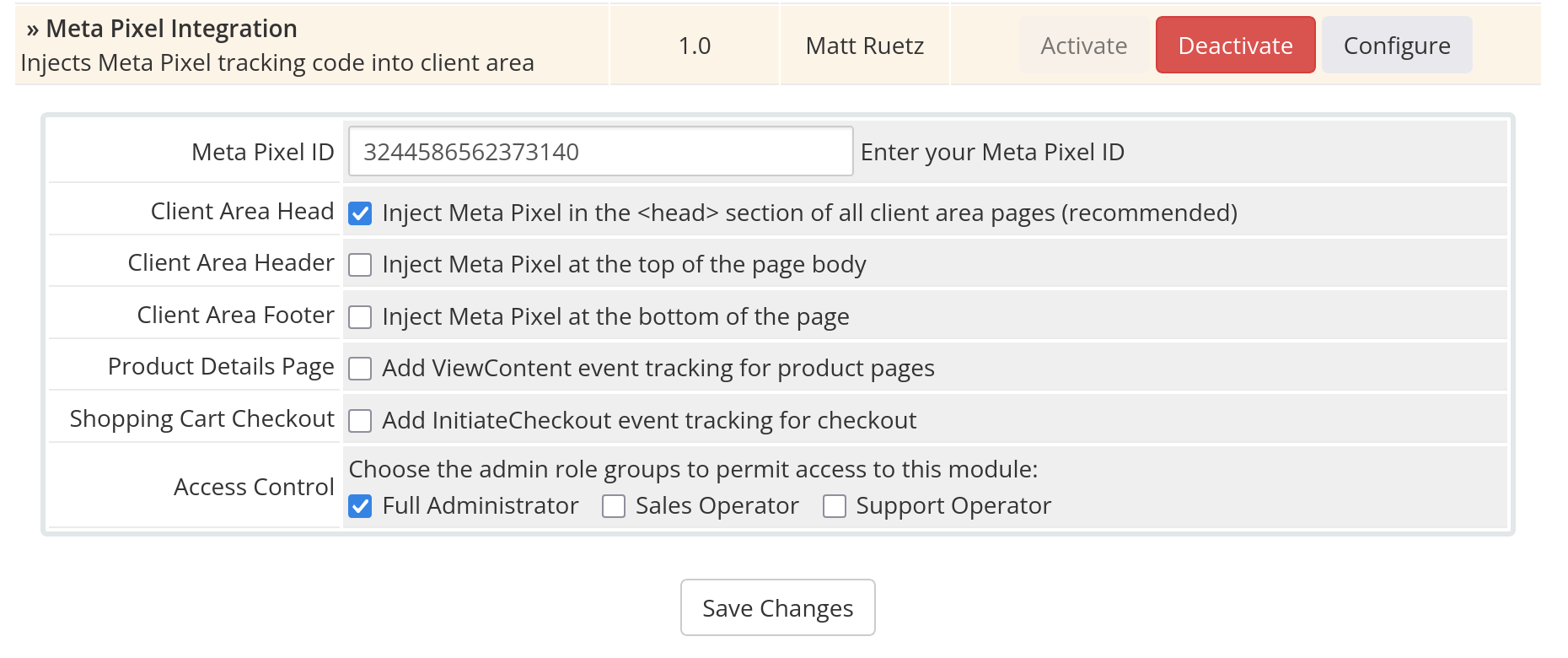Click 'Inject Meta Pixel at the top of the page body' text
The height and width of the screenshot is (658, 1568).
[x=624, y=265]
